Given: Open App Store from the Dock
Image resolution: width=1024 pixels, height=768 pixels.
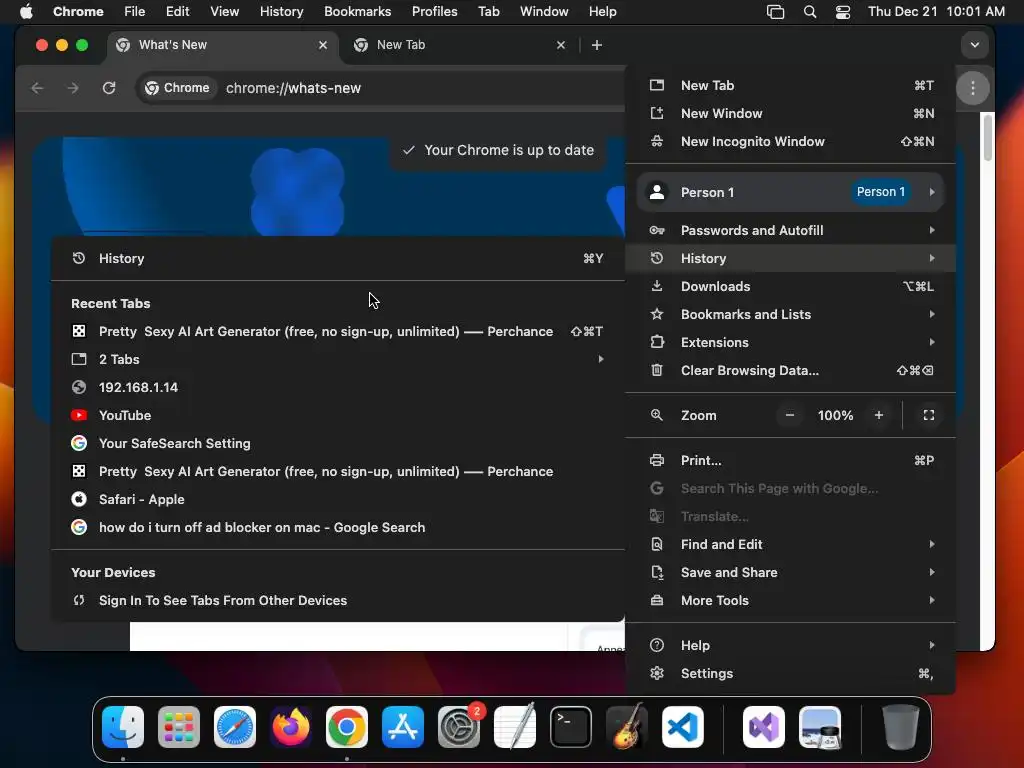Looking at the screenshot, I should (x=403, y=727).
